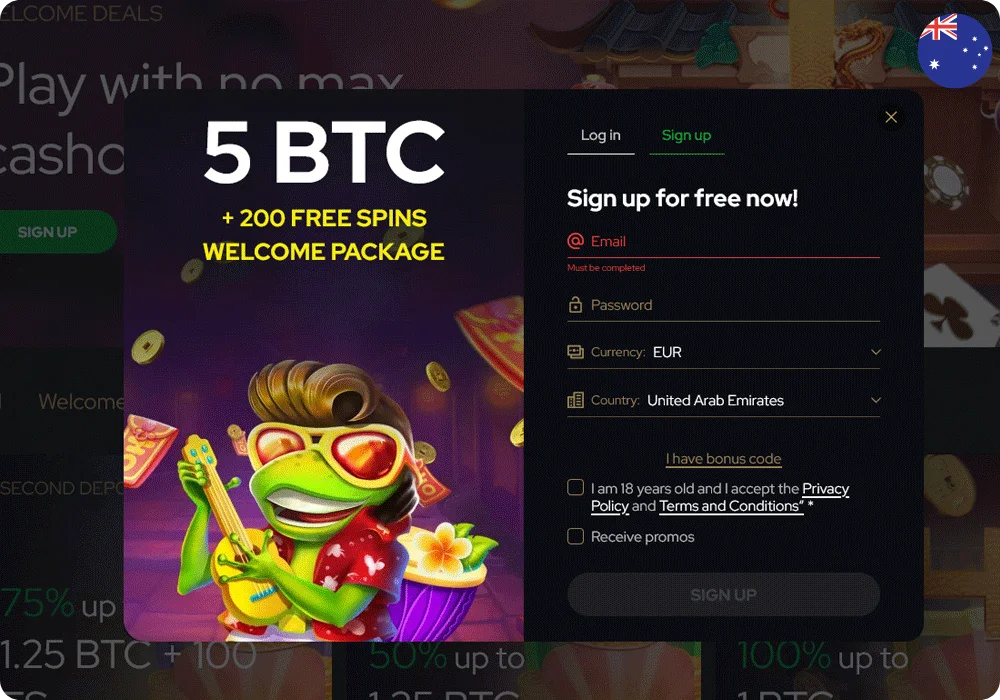Expand the Currency EUR dropdown
Screen dimensions: 1000x700
point(723,352)
